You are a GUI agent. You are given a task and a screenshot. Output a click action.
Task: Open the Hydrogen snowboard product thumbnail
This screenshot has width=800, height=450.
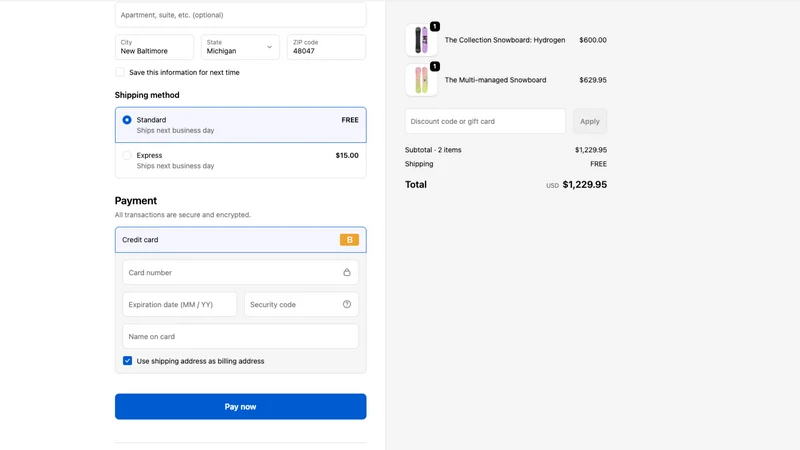421,40
